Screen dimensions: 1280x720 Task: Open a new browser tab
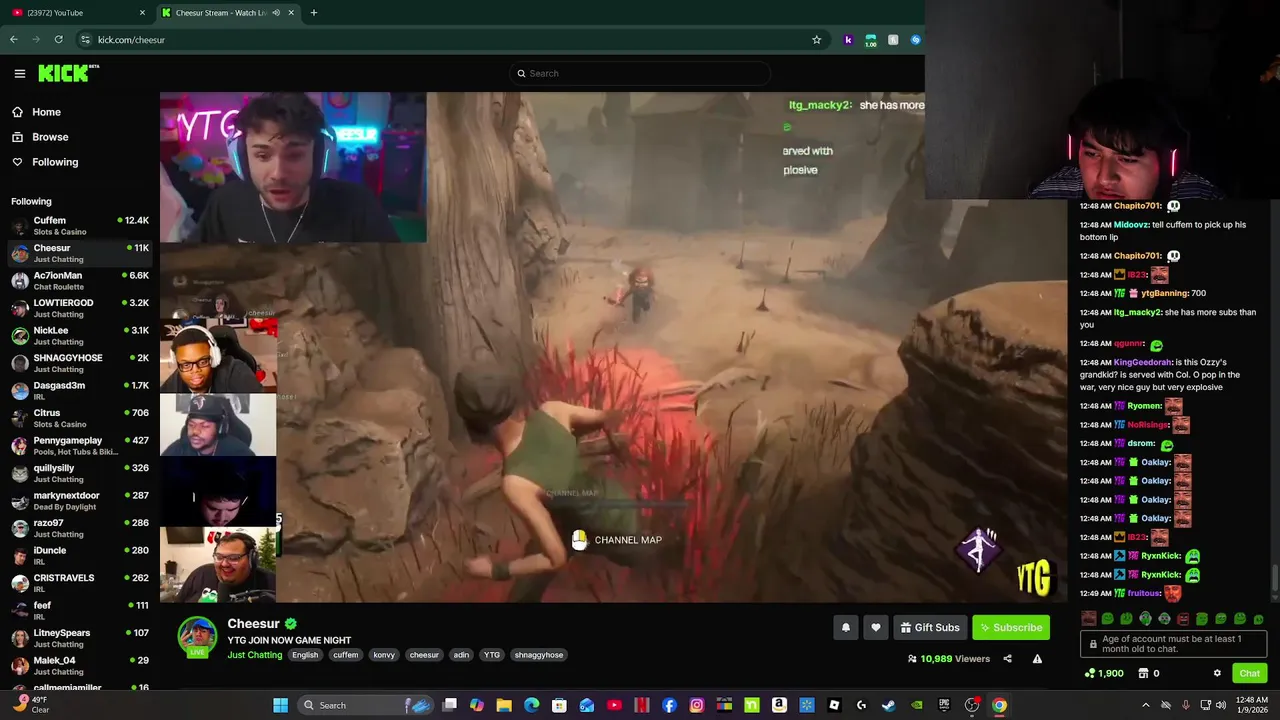click(x=314, y=13)
